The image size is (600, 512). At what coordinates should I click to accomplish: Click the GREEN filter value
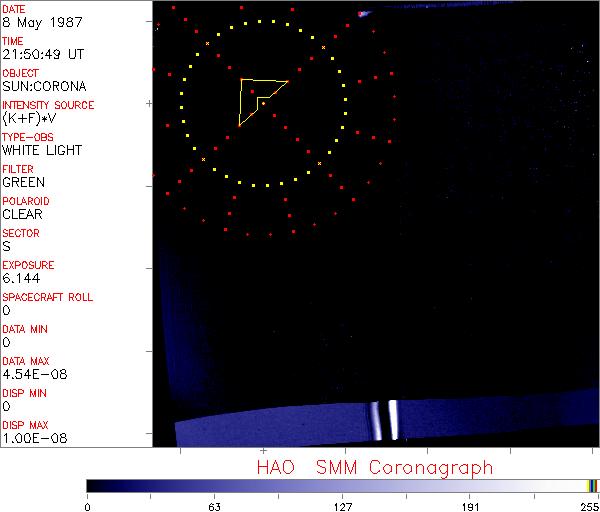[x=23, y=182]
